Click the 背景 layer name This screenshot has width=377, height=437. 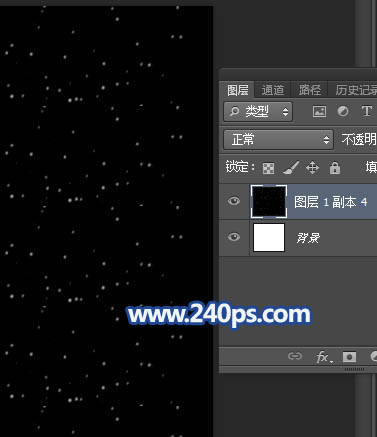point(308,238)
